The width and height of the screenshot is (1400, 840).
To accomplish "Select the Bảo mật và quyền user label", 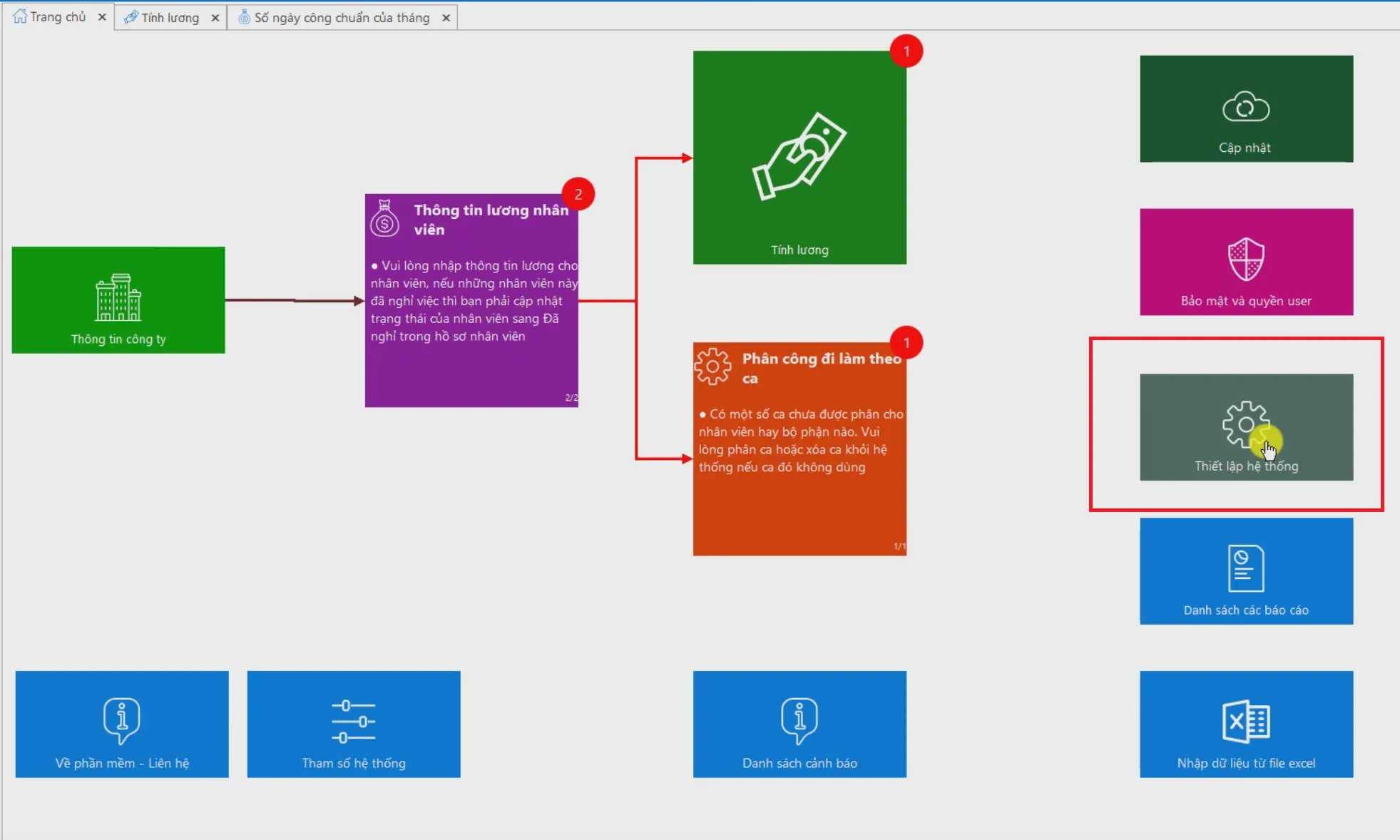I will pyautogui.click(x=1246, y=301).
